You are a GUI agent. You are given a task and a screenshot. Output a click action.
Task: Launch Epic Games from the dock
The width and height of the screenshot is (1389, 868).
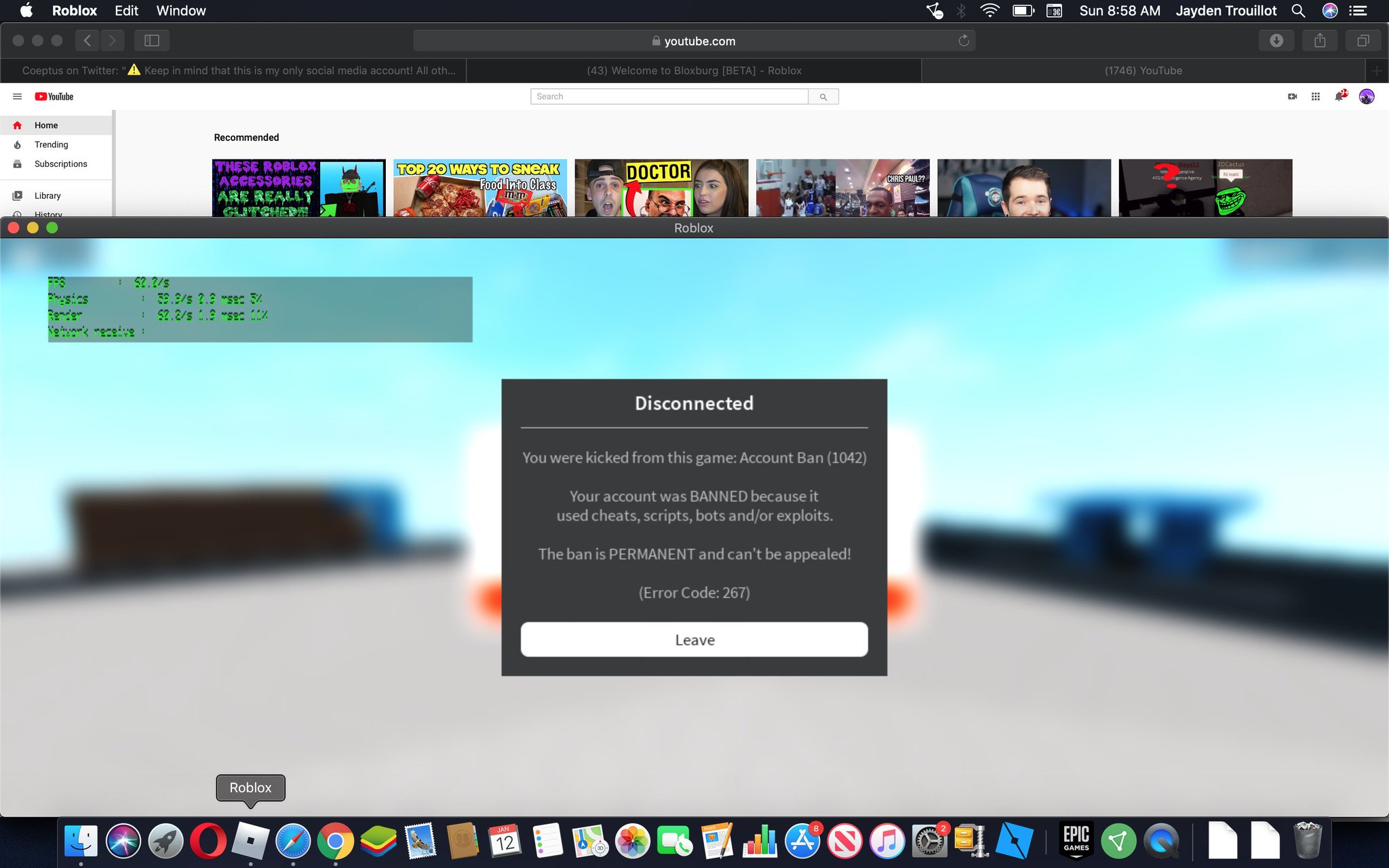[1075, 841]
